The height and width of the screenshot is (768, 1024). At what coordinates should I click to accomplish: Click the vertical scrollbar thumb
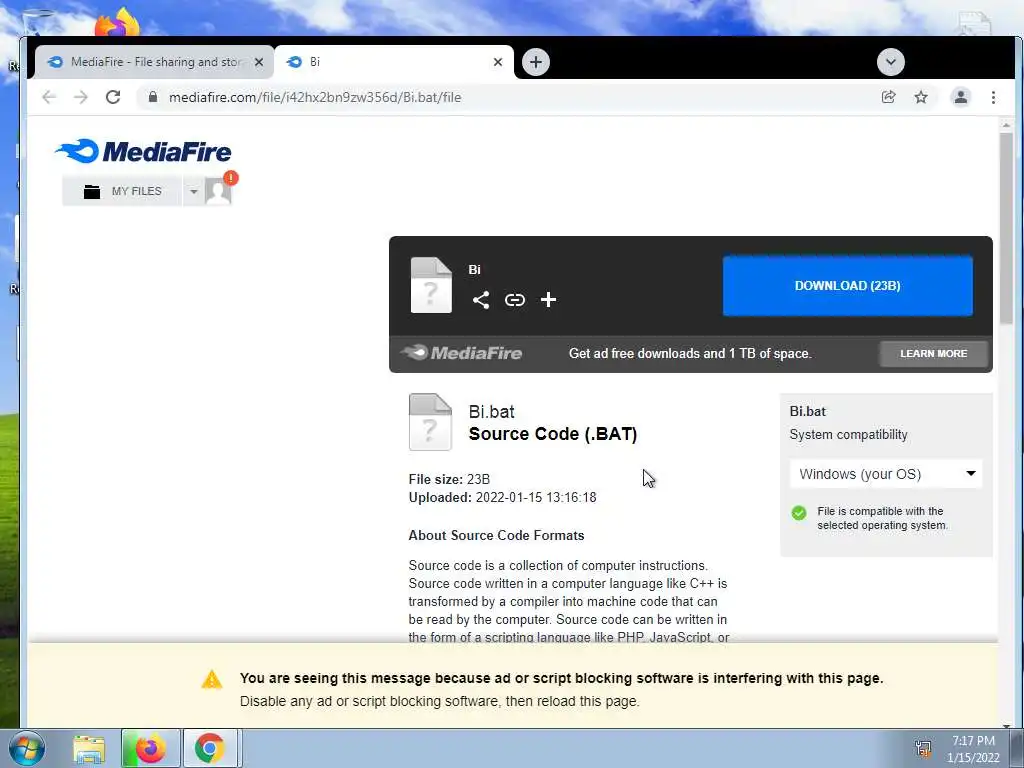point(1006,229)
